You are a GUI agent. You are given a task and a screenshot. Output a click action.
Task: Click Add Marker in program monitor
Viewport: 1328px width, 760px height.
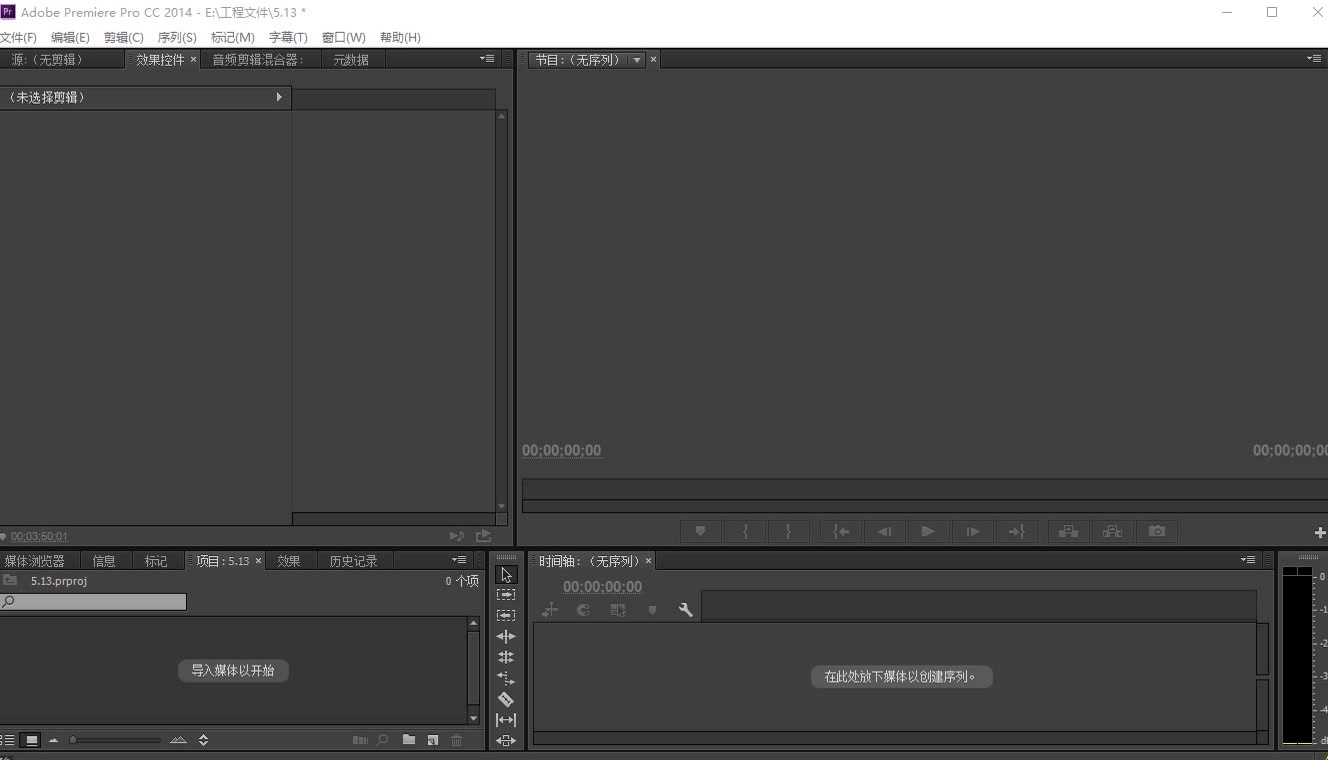[x=701, y=531]
